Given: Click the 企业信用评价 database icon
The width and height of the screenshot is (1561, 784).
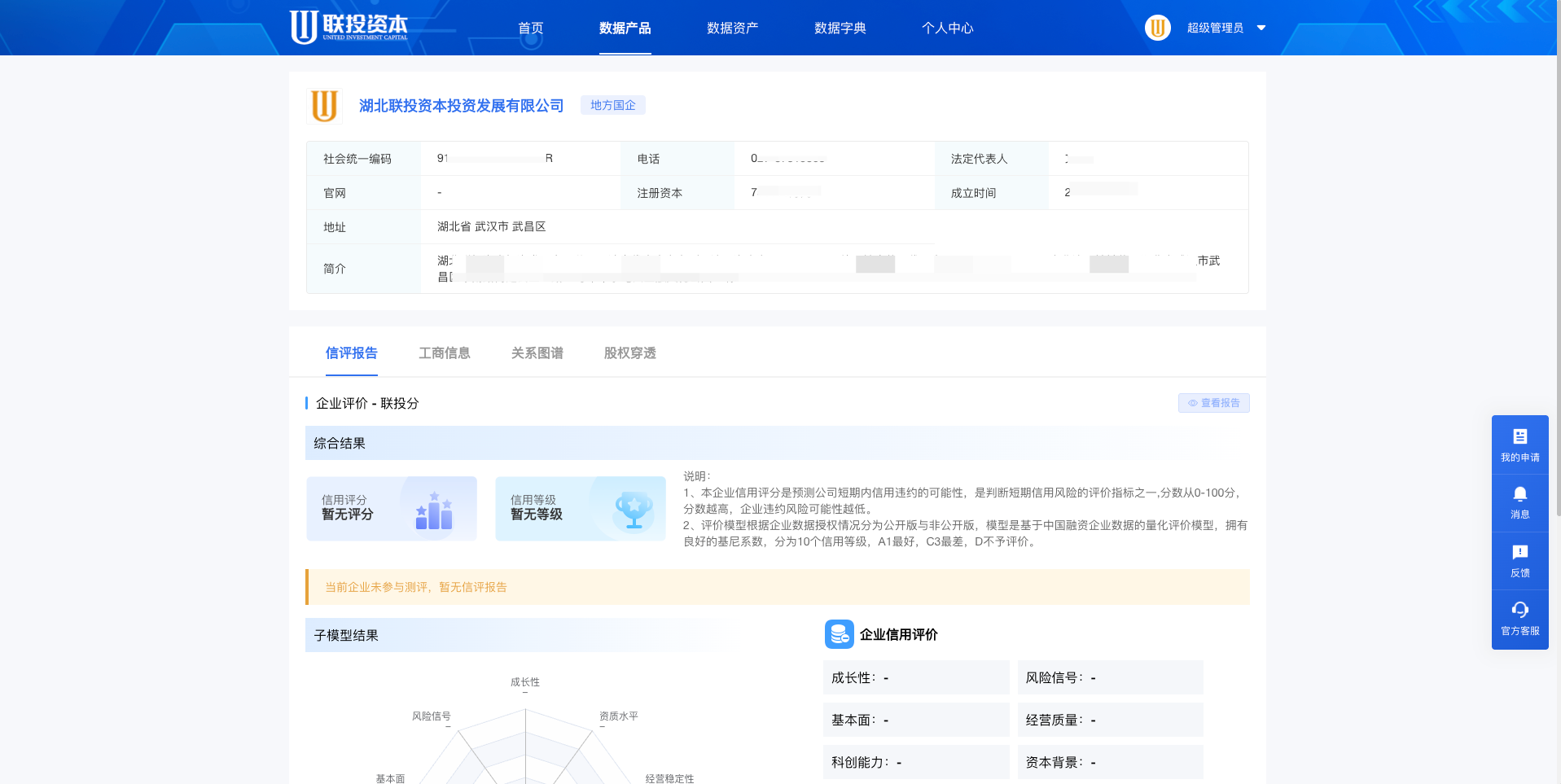Looking at the screenshot, I should pos(840,634).
